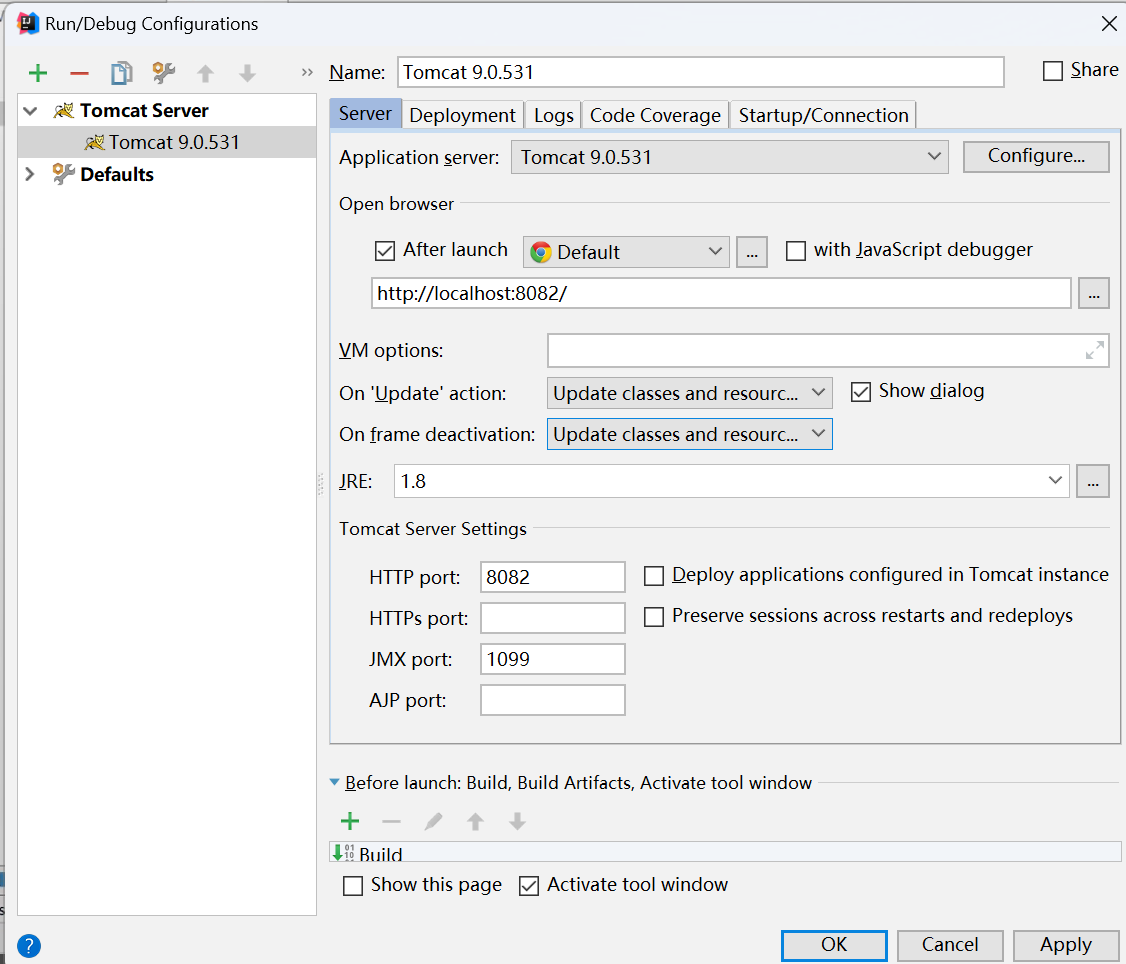Image resolution: width=1126 pixels, height=964 pixels.
Task: Click the HTTPs port field
Action: coord(552,618)
